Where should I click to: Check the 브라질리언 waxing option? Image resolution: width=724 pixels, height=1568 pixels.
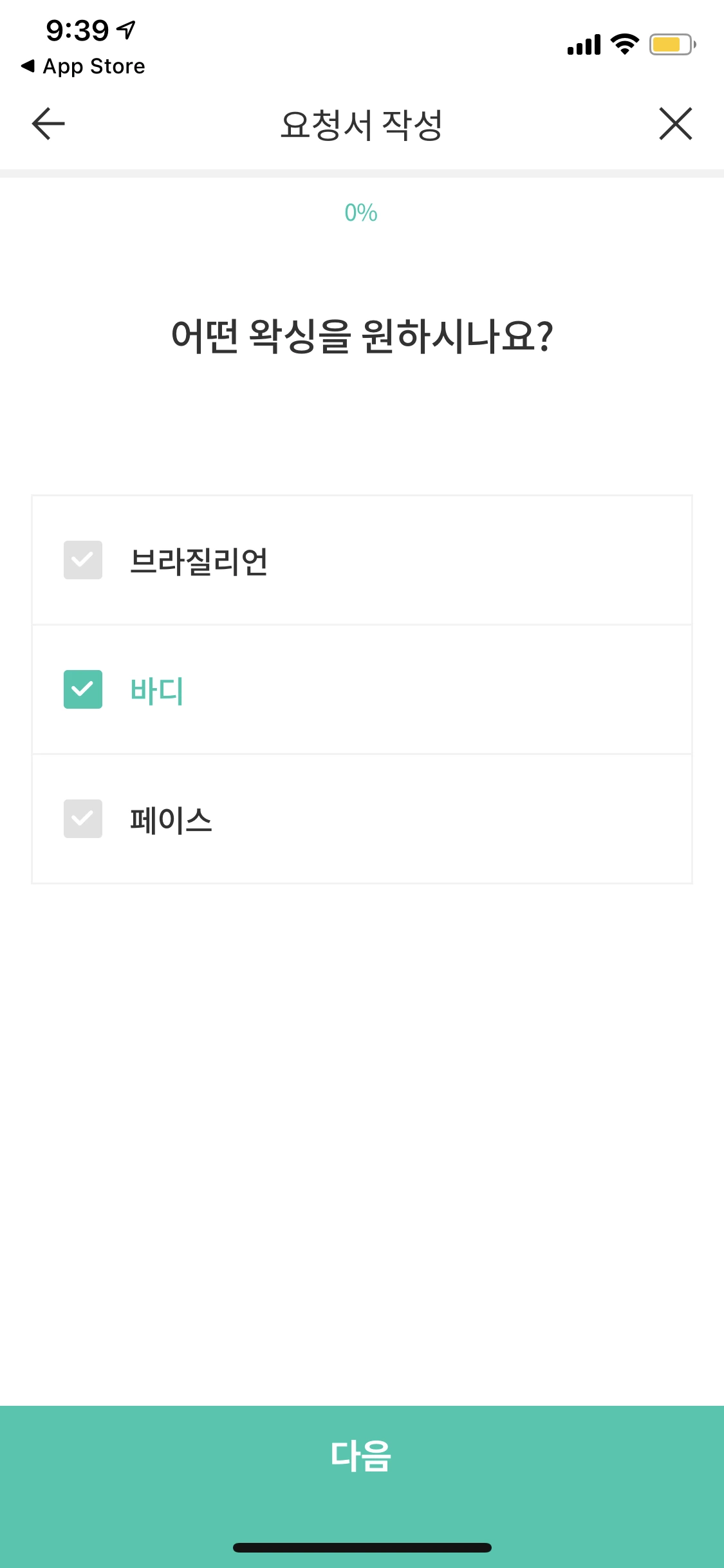click(x=82, y=561)
